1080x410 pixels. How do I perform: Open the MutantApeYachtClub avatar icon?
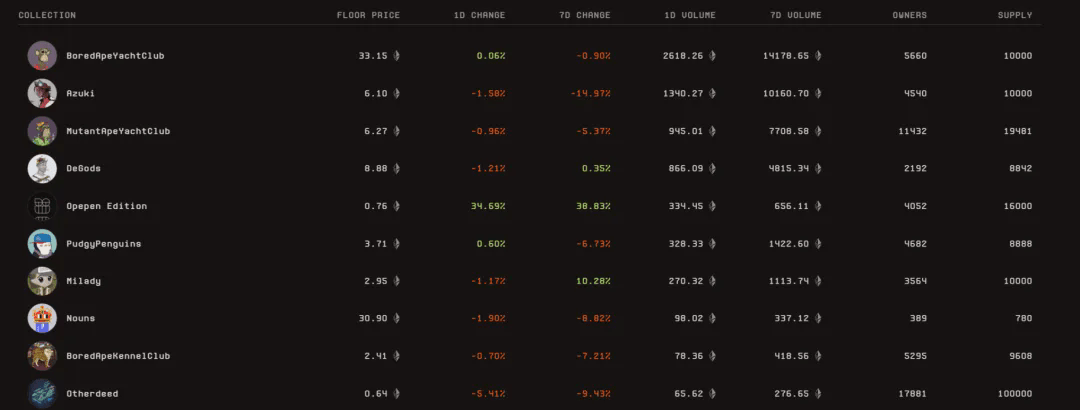tap(42, 131)
